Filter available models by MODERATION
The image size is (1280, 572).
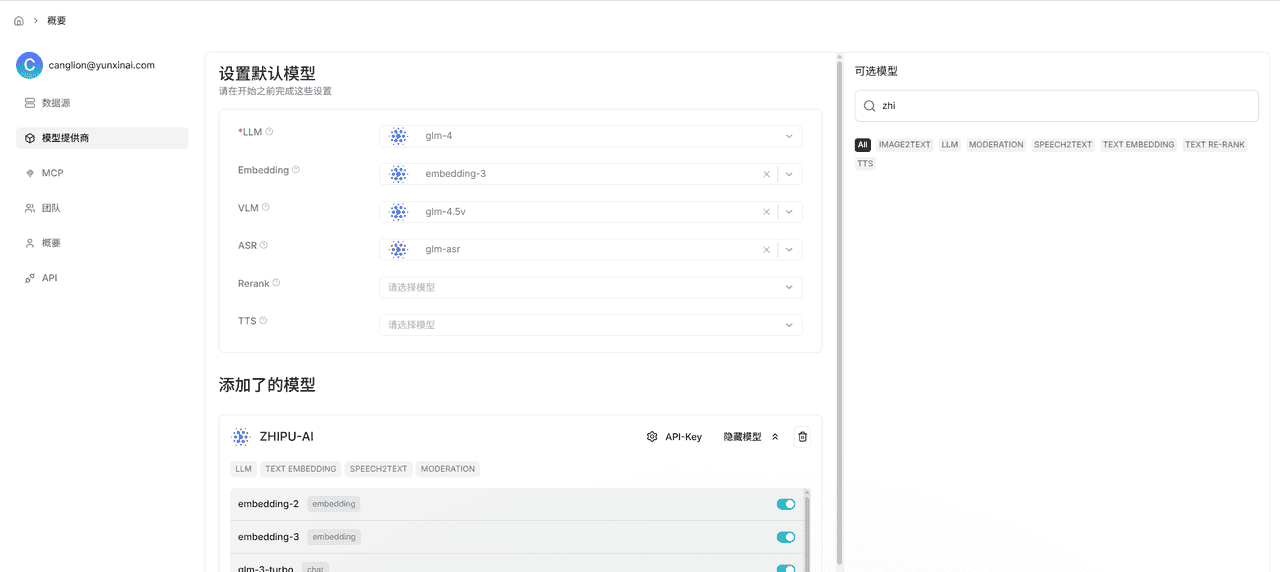(996, 145)
